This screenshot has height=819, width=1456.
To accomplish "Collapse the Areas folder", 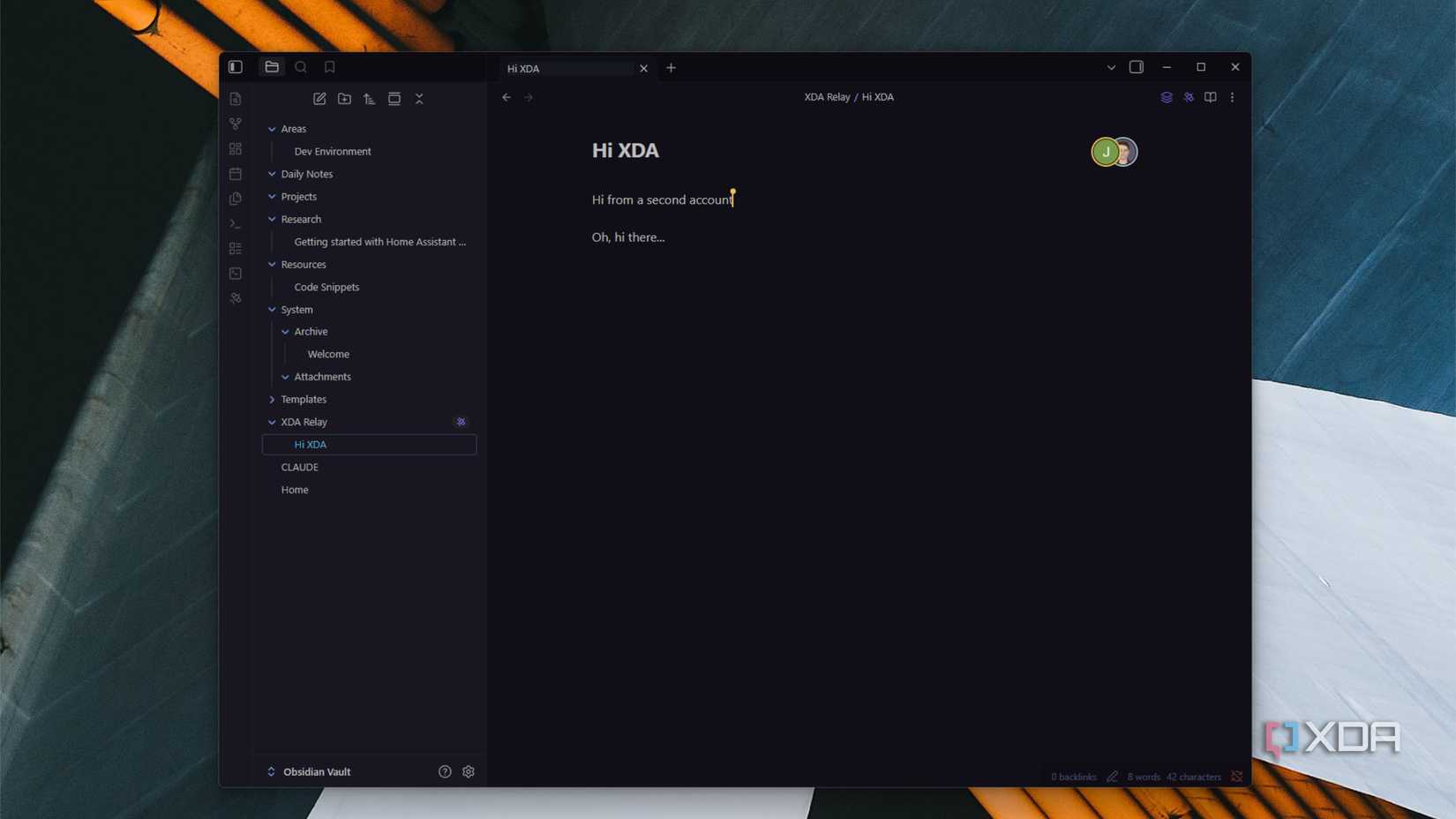I will click(272, 129).
